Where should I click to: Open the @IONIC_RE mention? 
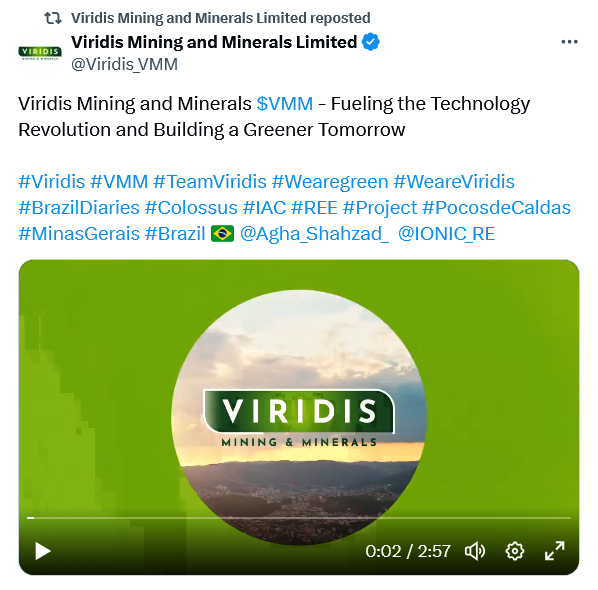447,234
